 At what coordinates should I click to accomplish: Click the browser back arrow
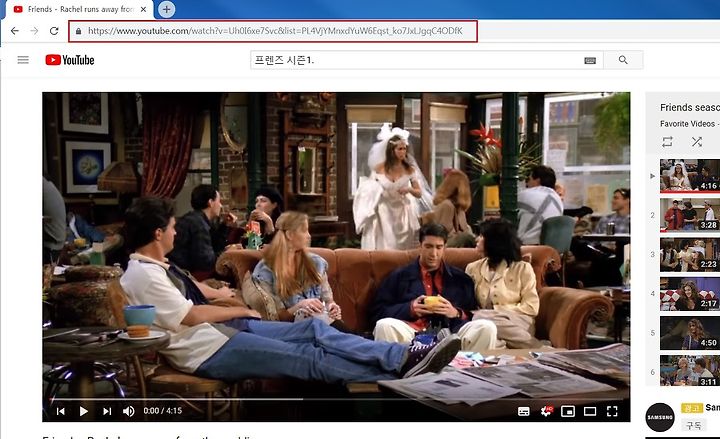click(x=15, y=31)
